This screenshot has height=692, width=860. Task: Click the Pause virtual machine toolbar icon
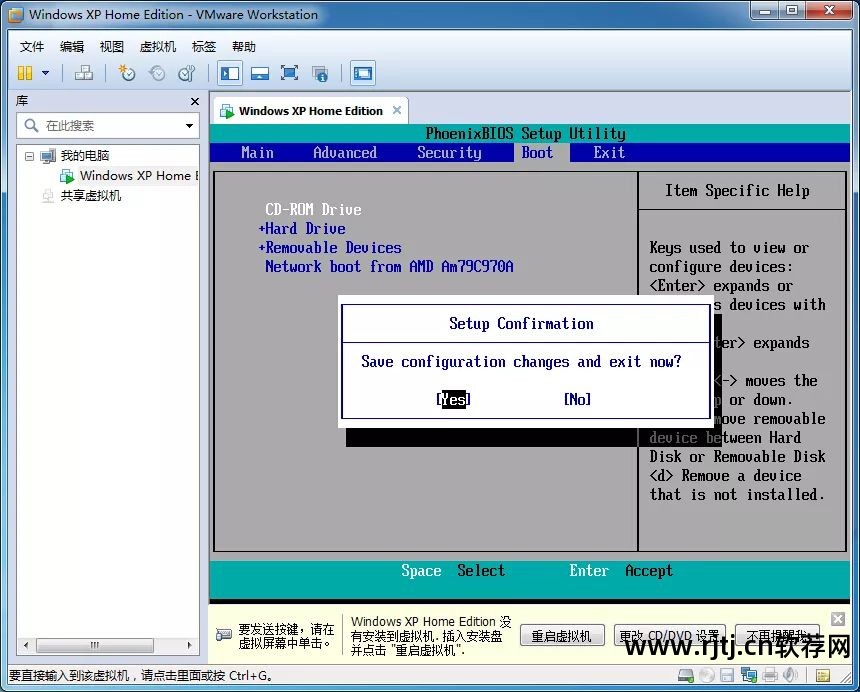coord(25,73)
